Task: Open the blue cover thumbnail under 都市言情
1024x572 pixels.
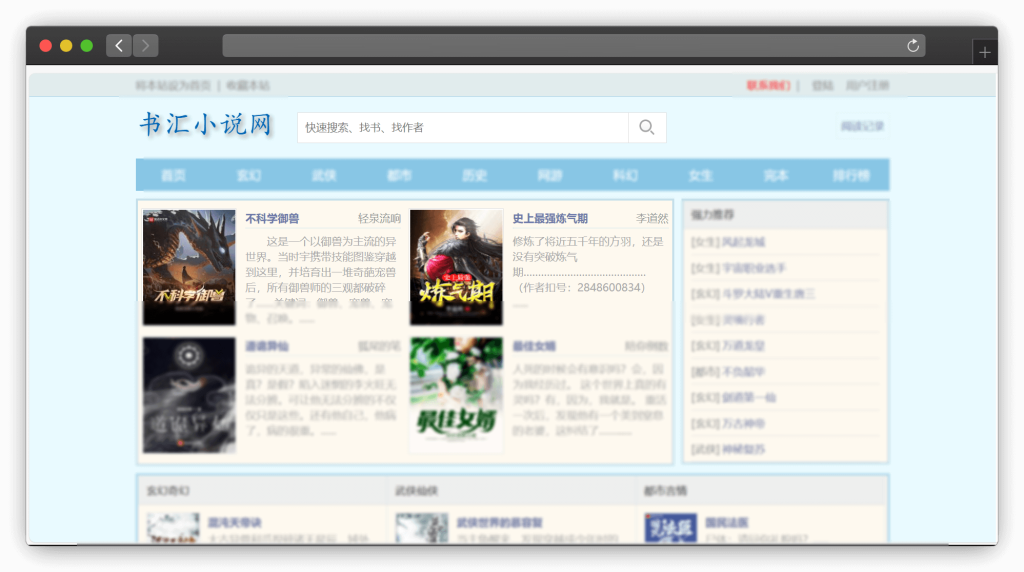Action: [x=671, y=528]
